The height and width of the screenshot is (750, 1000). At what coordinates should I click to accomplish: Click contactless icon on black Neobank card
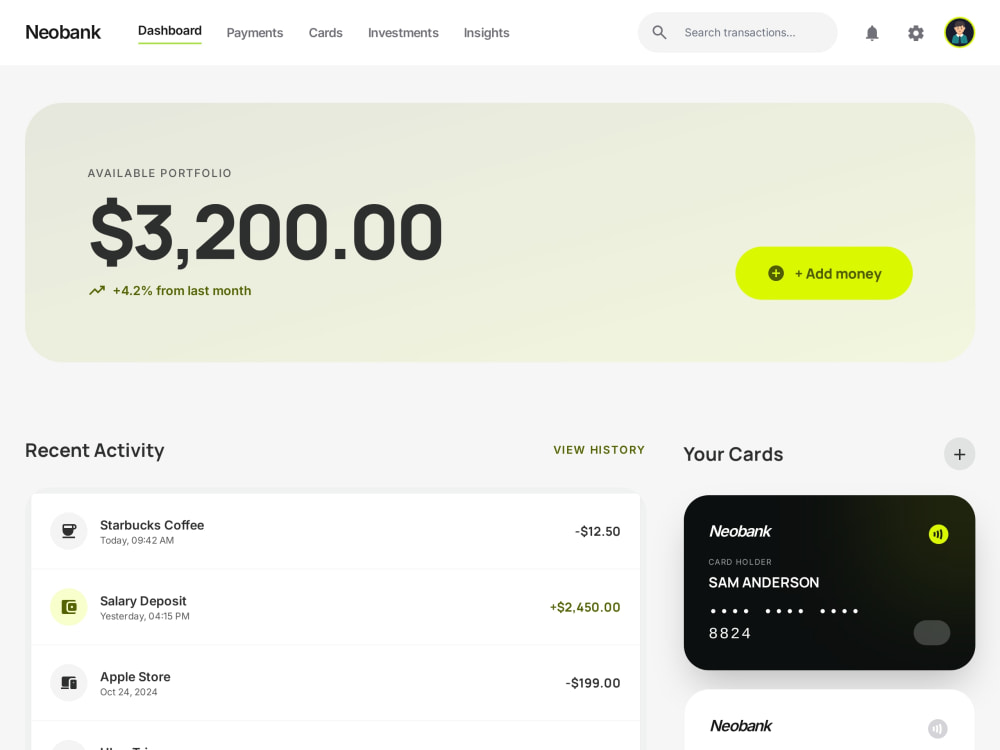(x=938, y=534)
